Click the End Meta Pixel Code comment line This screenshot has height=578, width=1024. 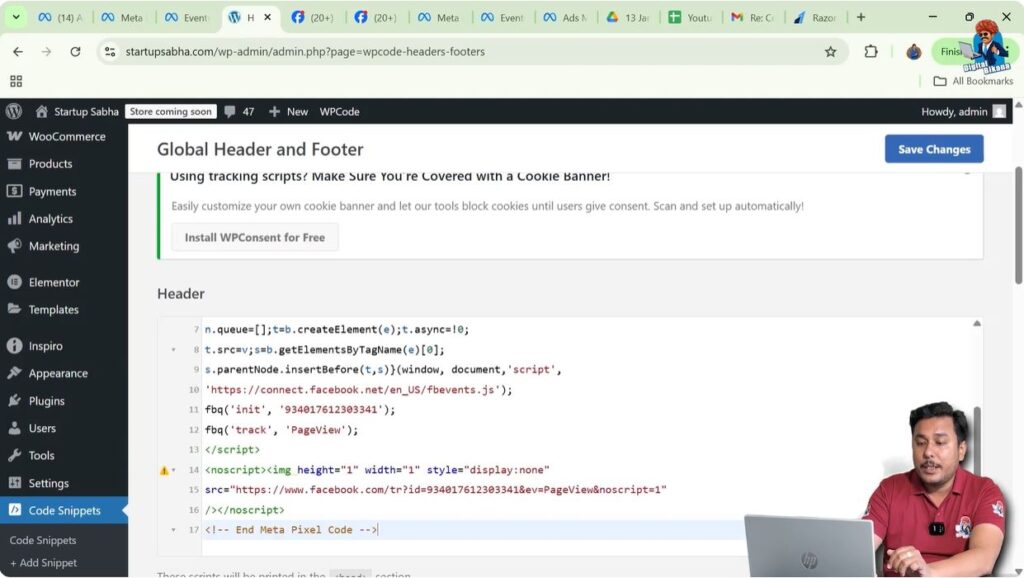point(291,530)
